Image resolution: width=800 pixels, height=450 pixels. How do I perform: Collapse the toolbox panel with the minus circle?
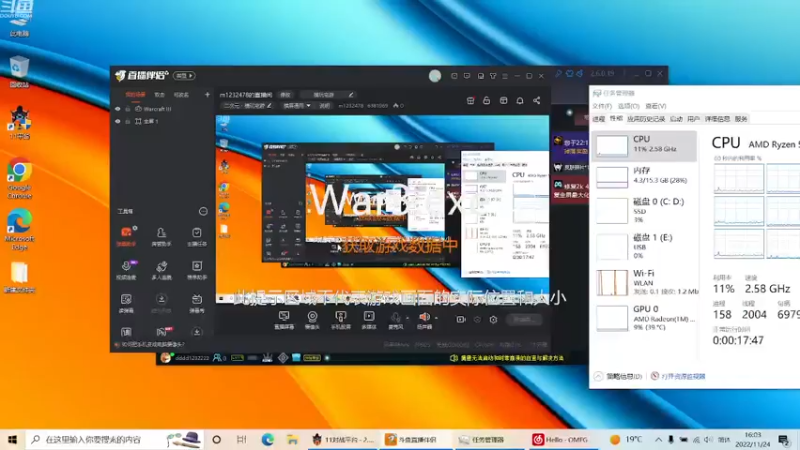pyautogui.click(x=203, y=211)
